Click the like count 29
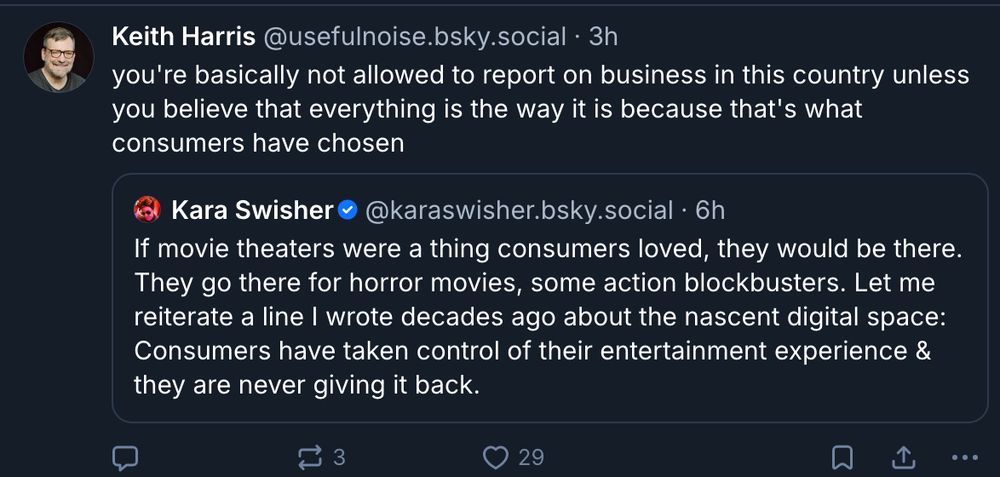Viewport: 1000px width, 477px height. [x=531, y=457]
